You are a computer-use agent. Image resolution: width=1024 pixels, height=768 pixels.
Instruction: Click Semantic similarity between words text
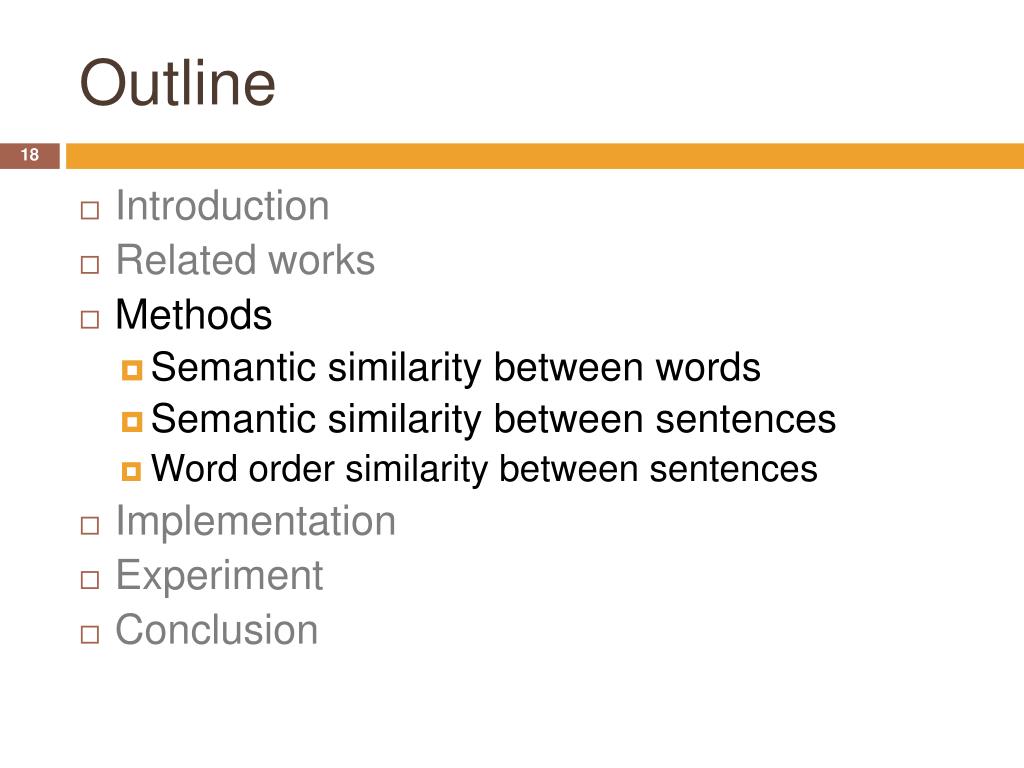tap(456, 367)
